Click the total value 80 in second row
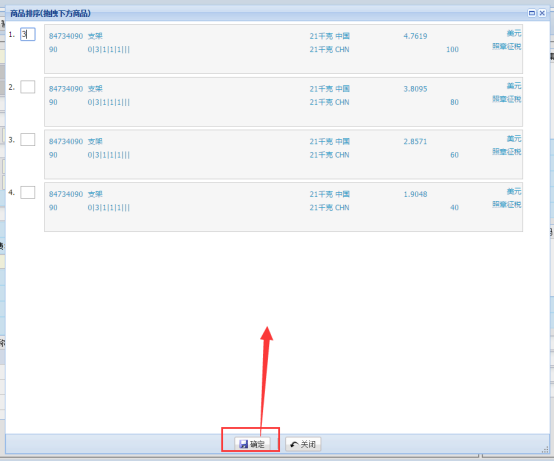Image resolution: width=554 pixels, height=461 pixels. pos(454,102)
